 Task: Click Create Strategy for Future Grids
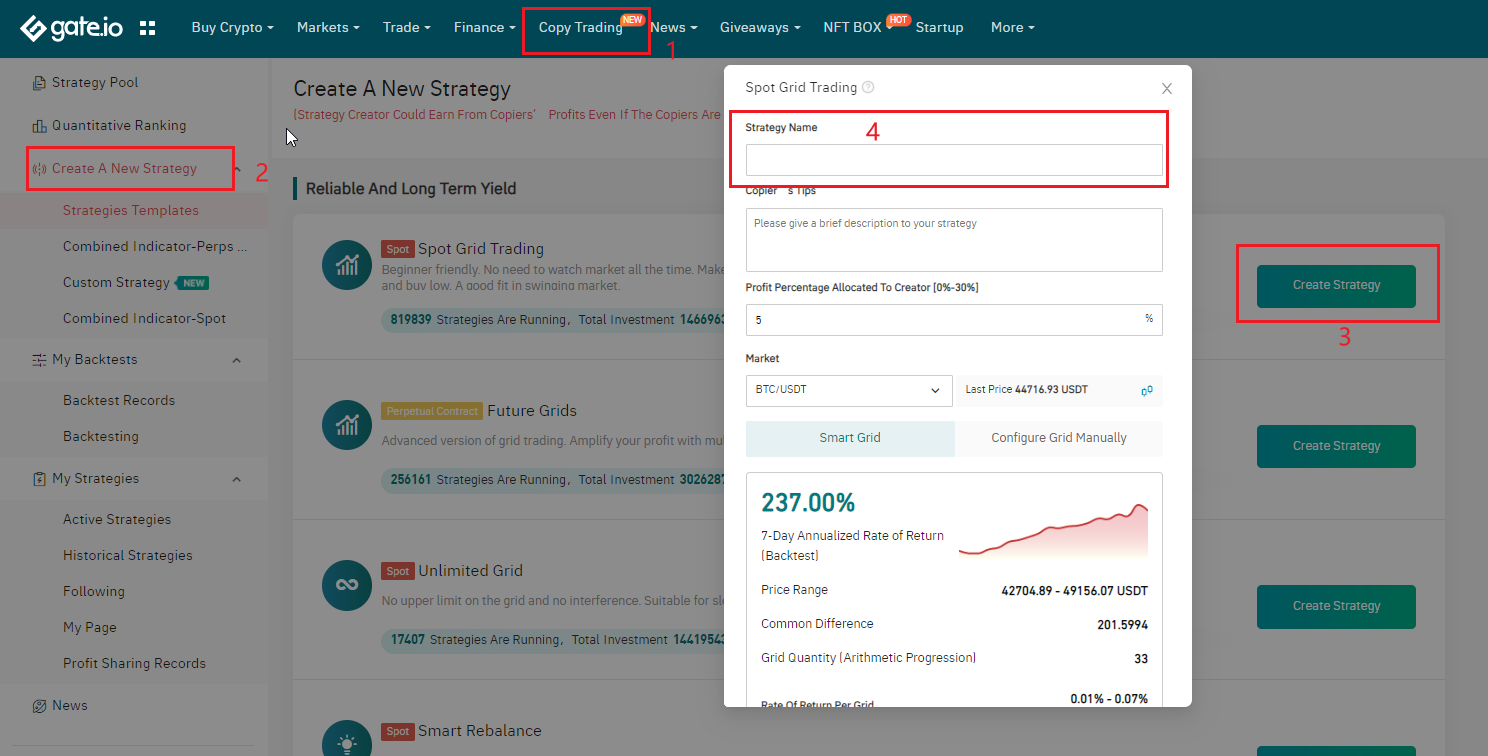tap(1335, 446)
